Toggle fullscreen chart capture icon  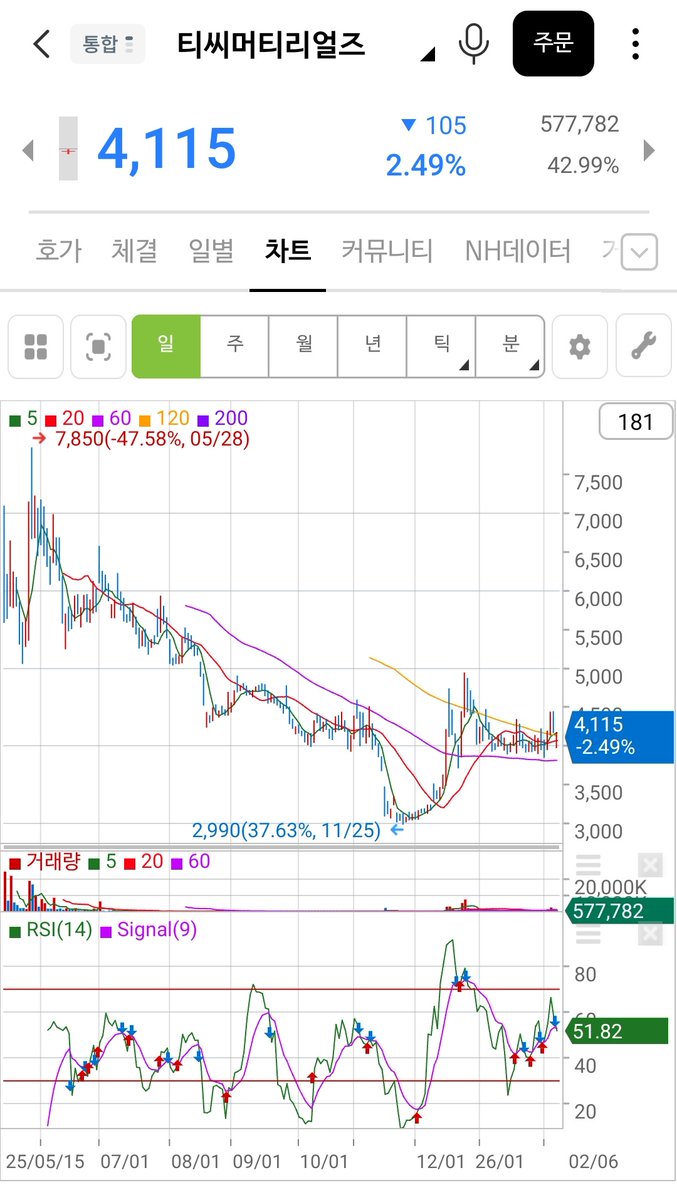[98, 347]
